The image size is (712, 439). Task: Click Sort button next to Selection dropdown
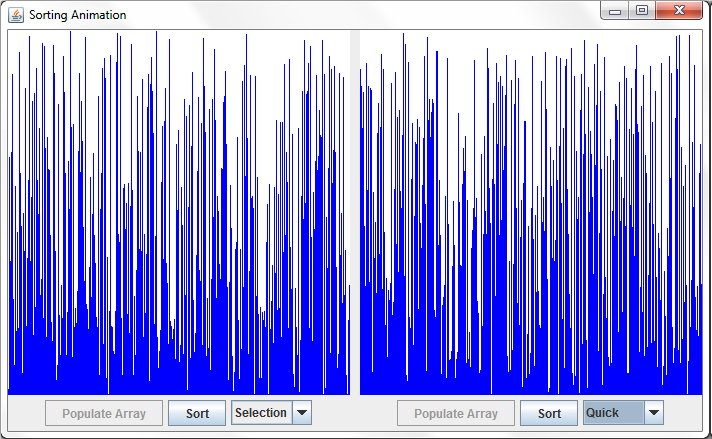click(197, 413)
